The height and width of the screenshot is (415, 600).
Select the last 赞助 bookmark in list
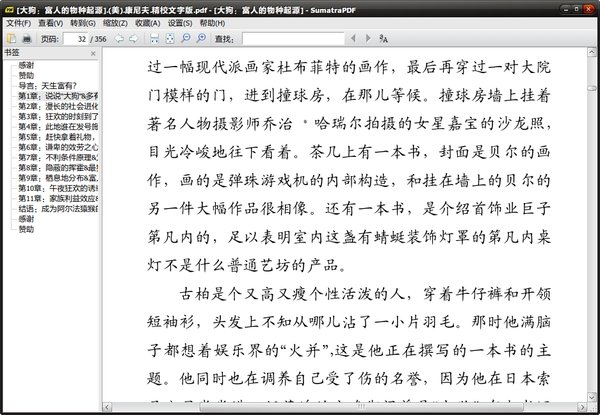[26, 229]
